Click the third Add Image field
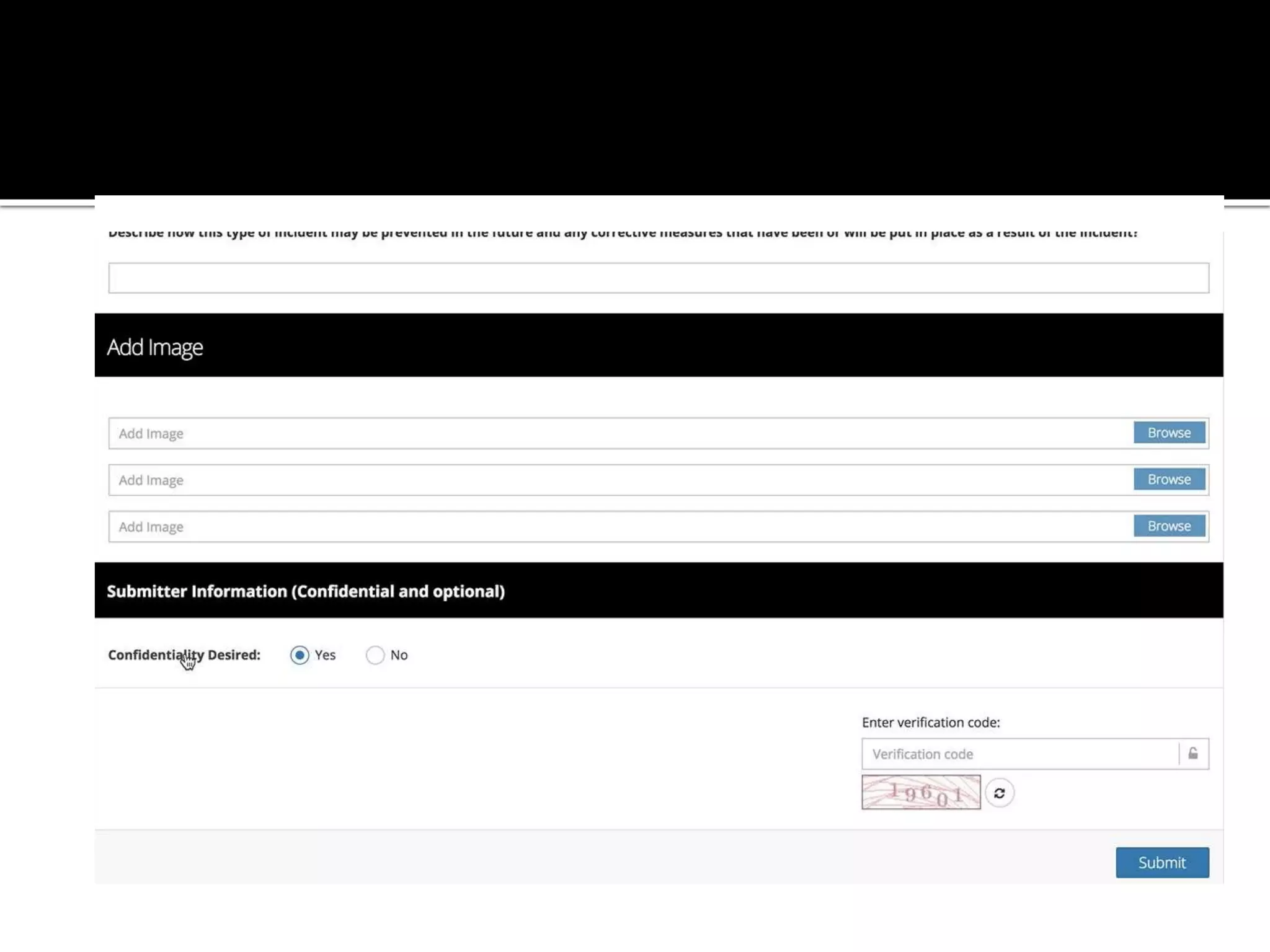The height and width of the screenshot is (952, 1270). (620, 526)
